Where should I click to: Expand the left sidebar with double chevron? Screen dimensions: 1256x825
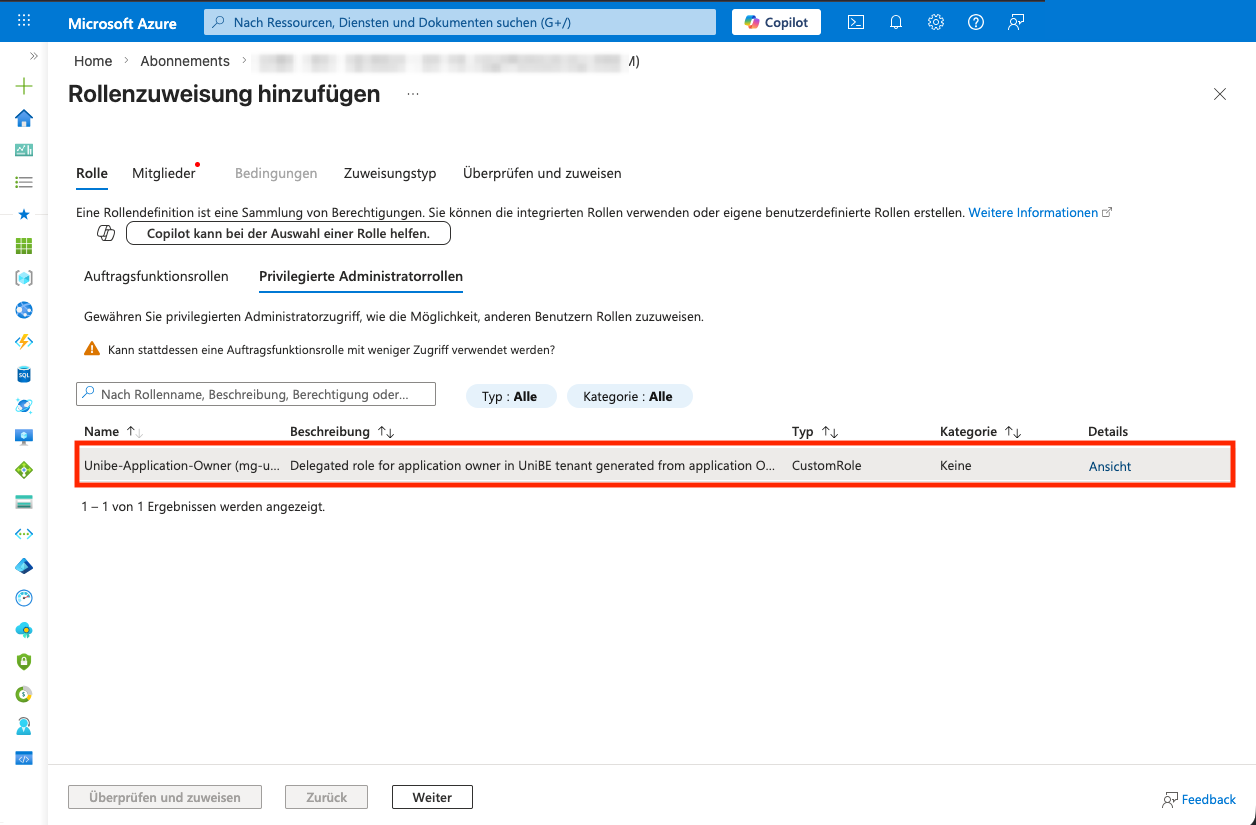(34, 56)
